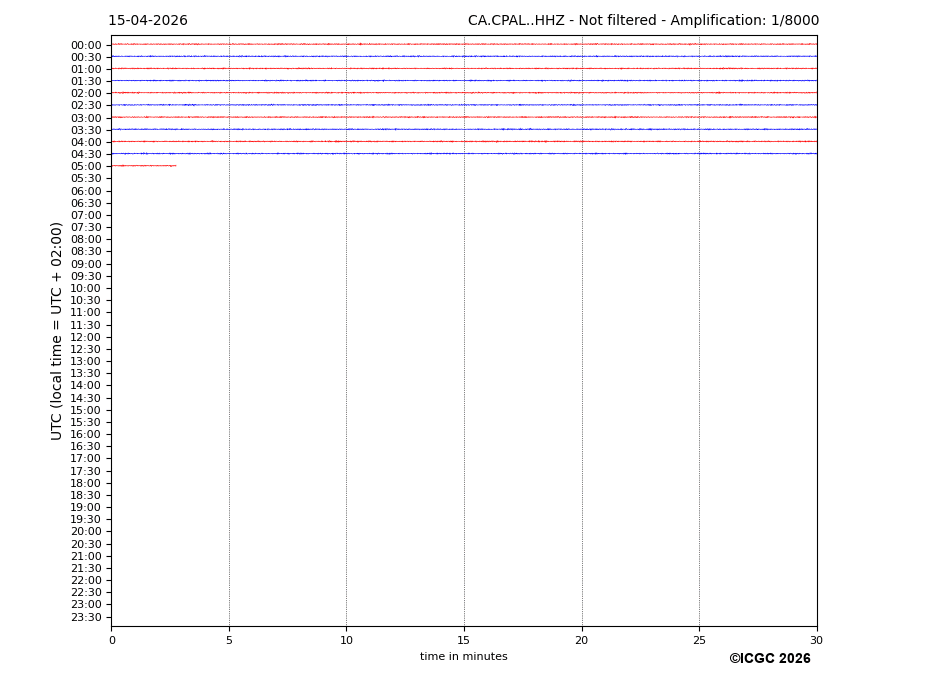Click the 30 minute tick label
This screenshot has width=927, height=696.
pyautogui.click(x=816, y=640)
